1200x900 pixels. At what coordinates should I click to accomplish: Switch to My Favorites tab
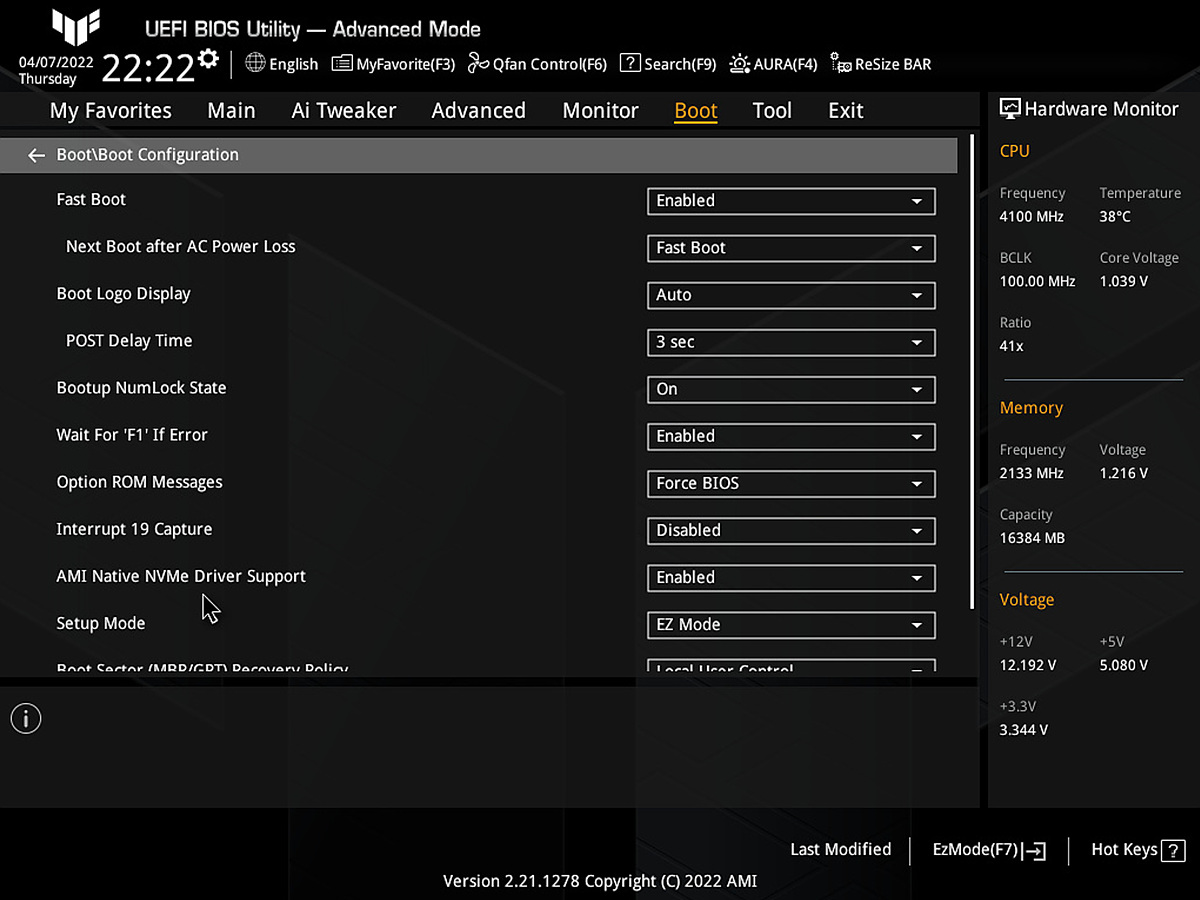point(111,111)
